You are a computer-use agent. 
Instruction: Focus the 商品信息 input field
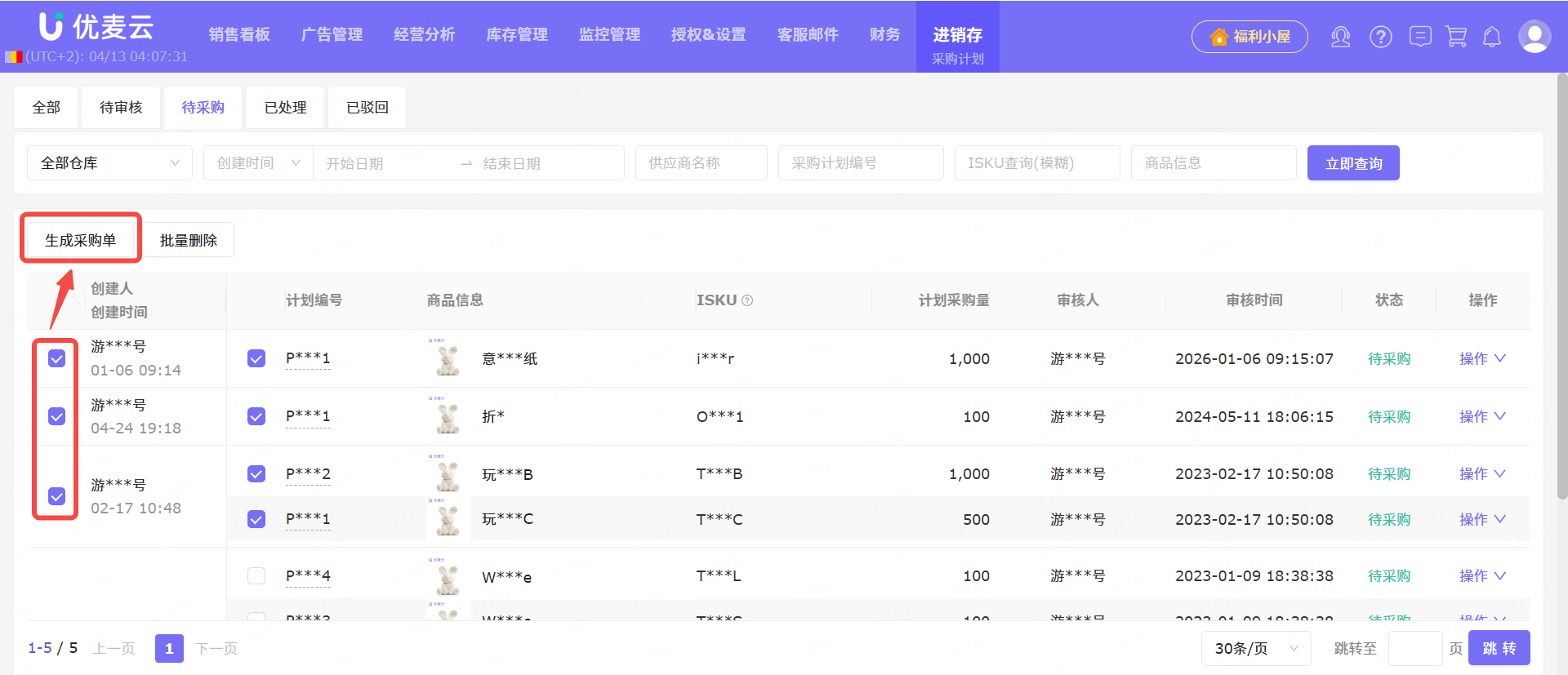(x=1214, y=163)
